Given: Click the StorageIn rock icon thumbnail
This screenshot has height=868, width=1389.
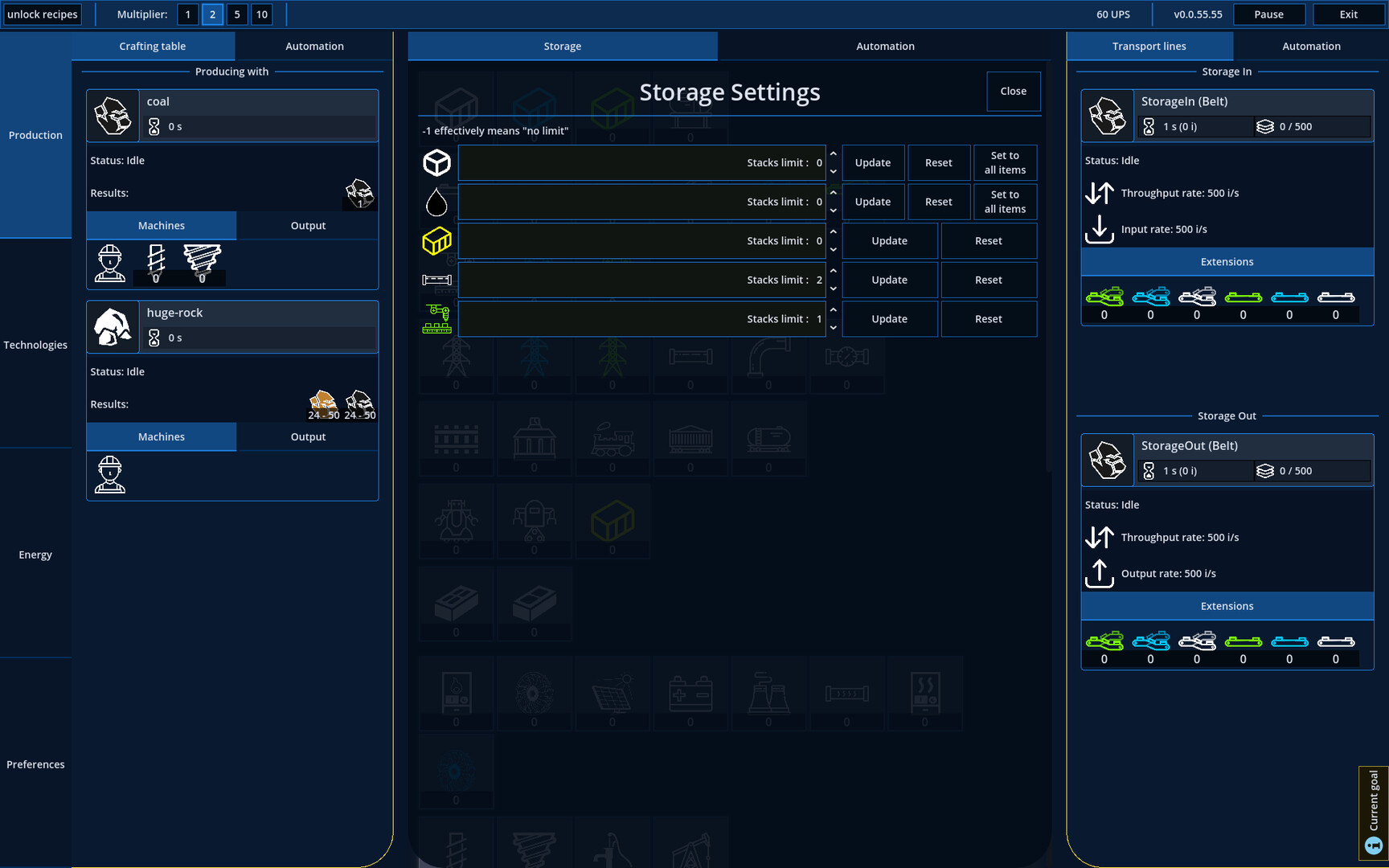Looking at the screenshot, I should 1107,115.
